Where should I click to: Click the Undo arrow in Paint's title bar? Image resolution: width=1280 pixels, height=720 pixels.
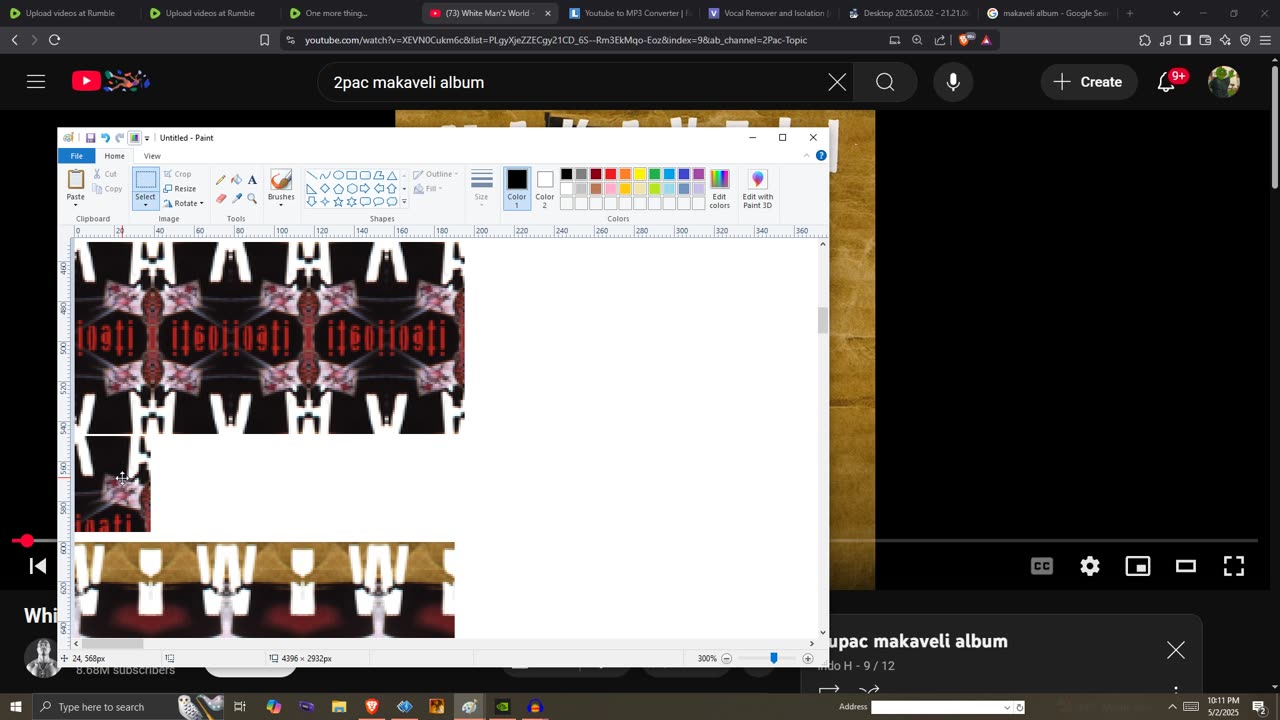click(x=105, y=138)
